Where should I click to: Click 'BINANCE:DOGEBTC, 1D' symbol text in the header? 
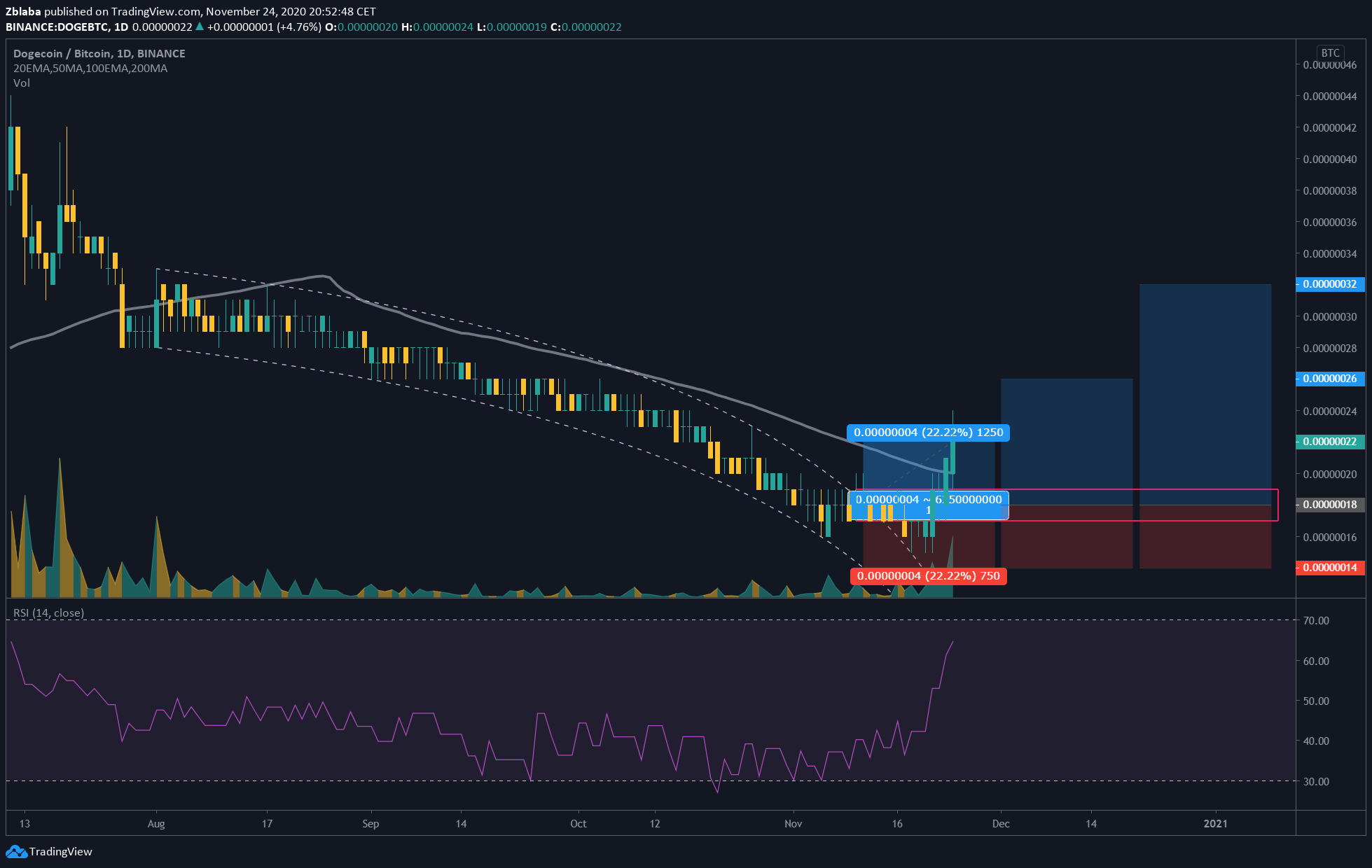tap(67, 27)
